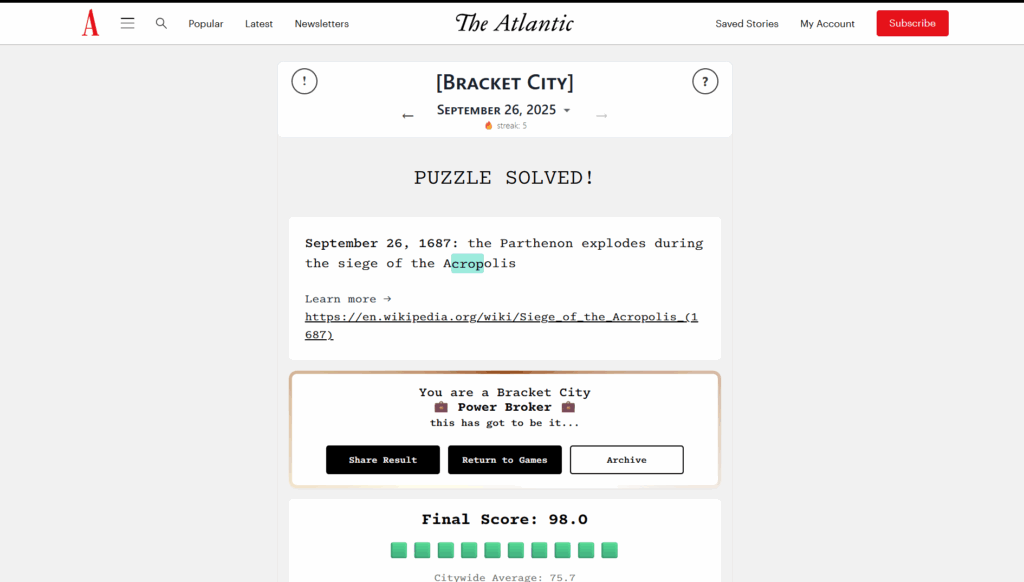The width and height of the screenshot is (1024, 582).
Task: Expand the date selector dropdown
Action: point(567,110)
